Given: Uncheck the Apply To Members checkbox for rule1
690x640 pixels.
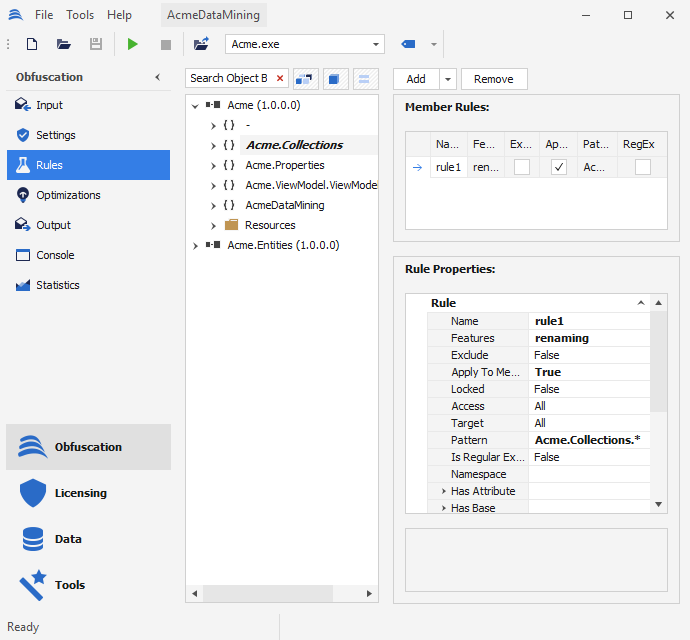Looking at the screenshot, I should [559, 168].
